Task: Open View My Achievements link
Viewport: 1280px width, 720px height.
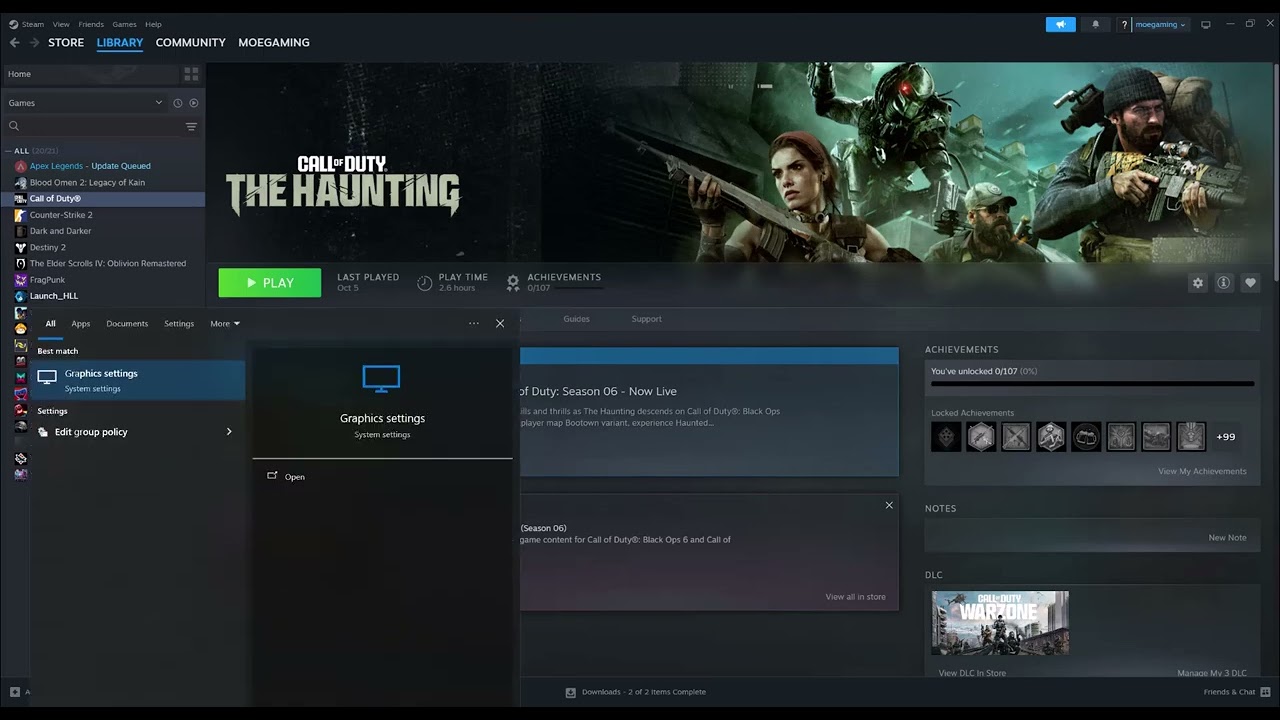Action: (x=1202, y=471)
